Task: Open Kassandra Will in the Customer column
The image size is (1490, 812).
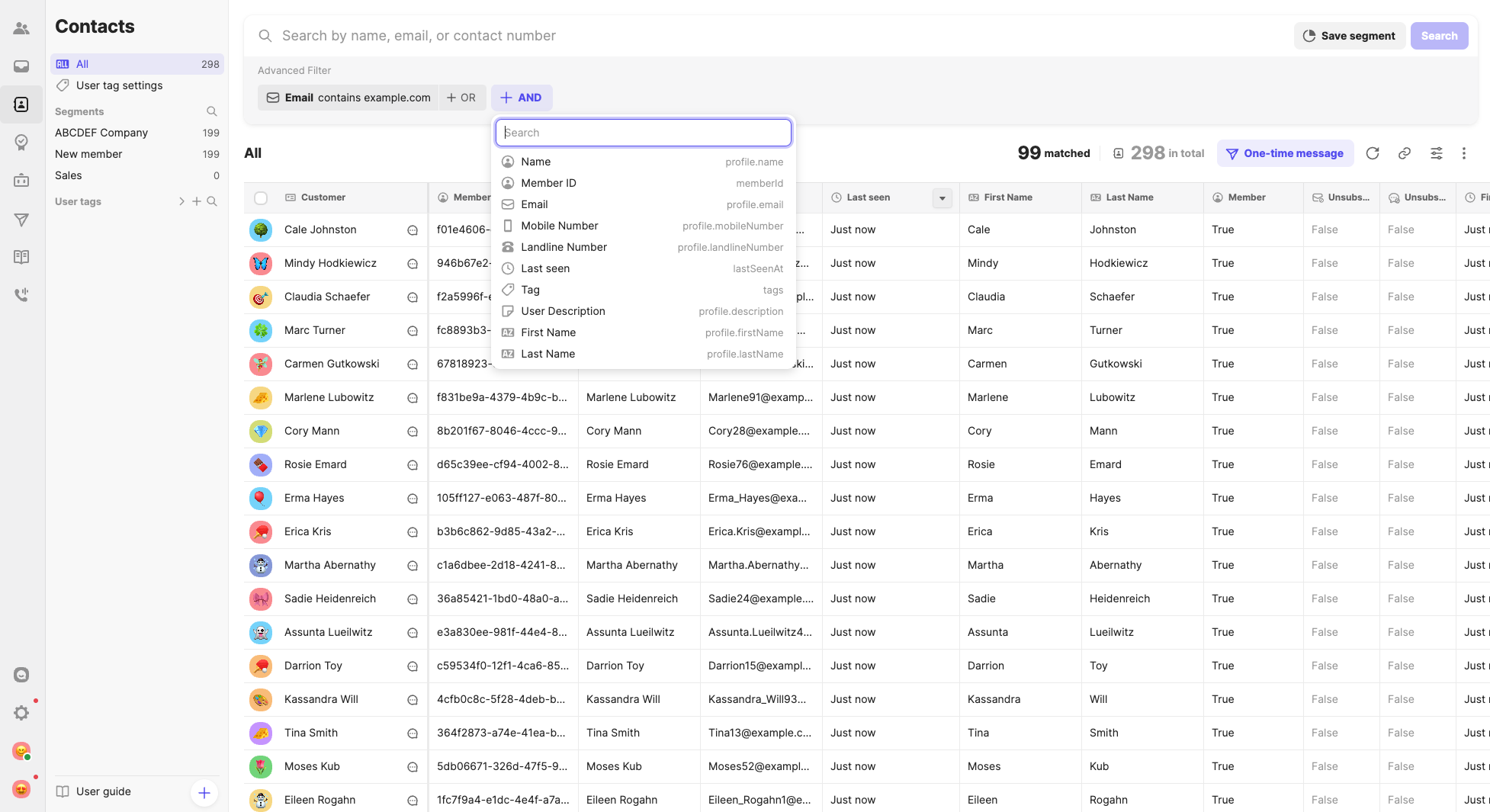Action: pos(321,699)
